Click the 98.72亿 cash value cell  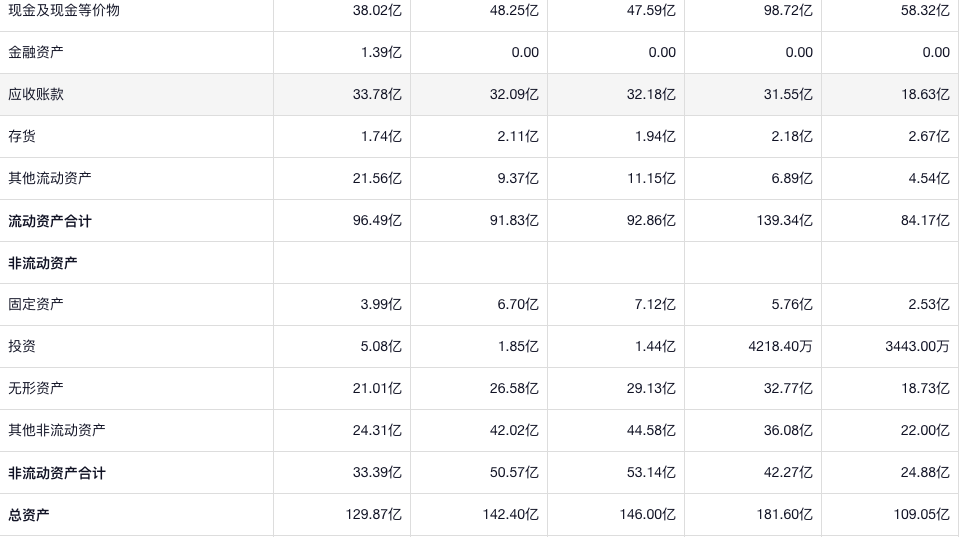point(788,11)
